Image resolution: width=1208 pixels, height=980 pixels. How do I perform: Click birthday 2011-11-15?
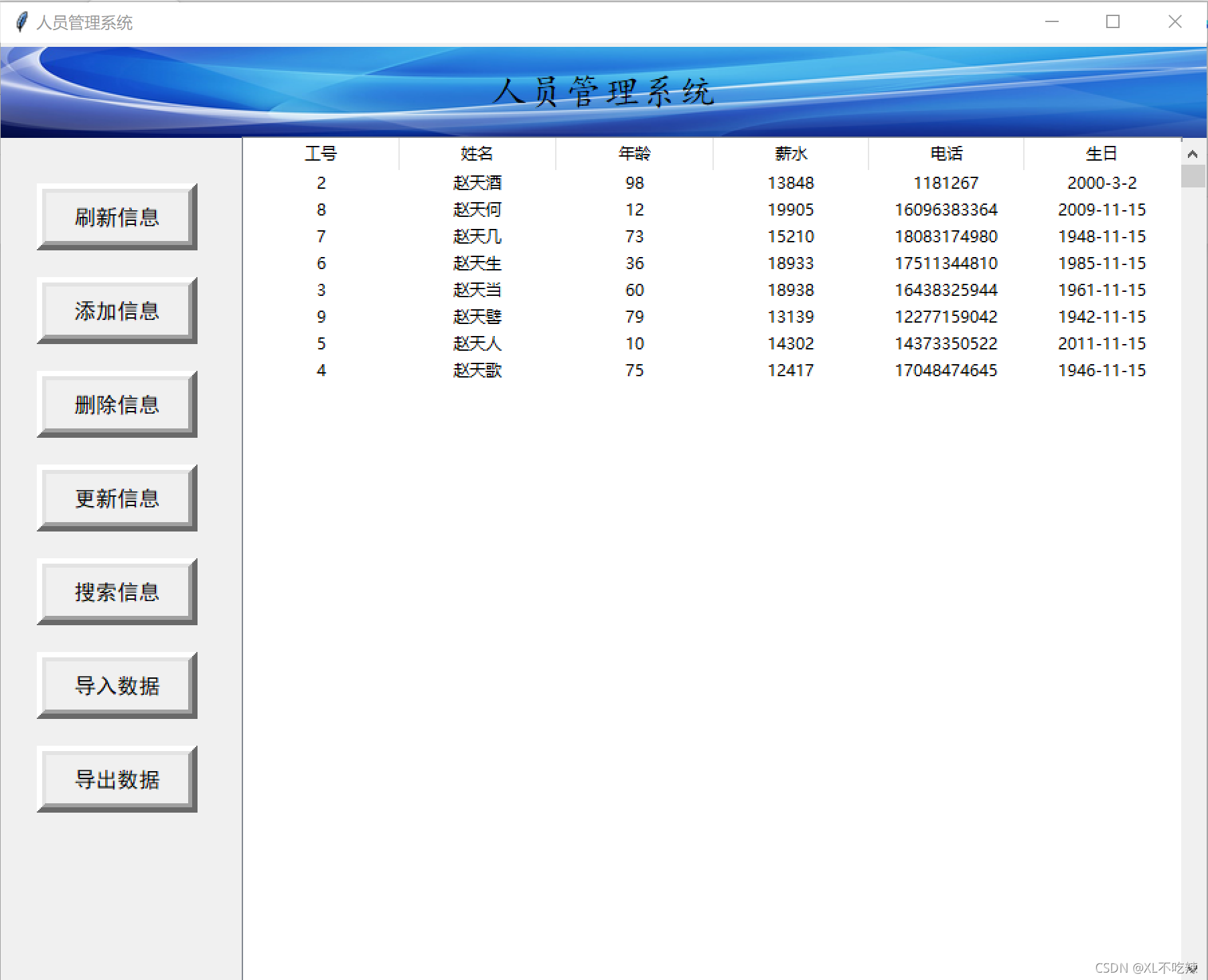[x=1102, y=343]
